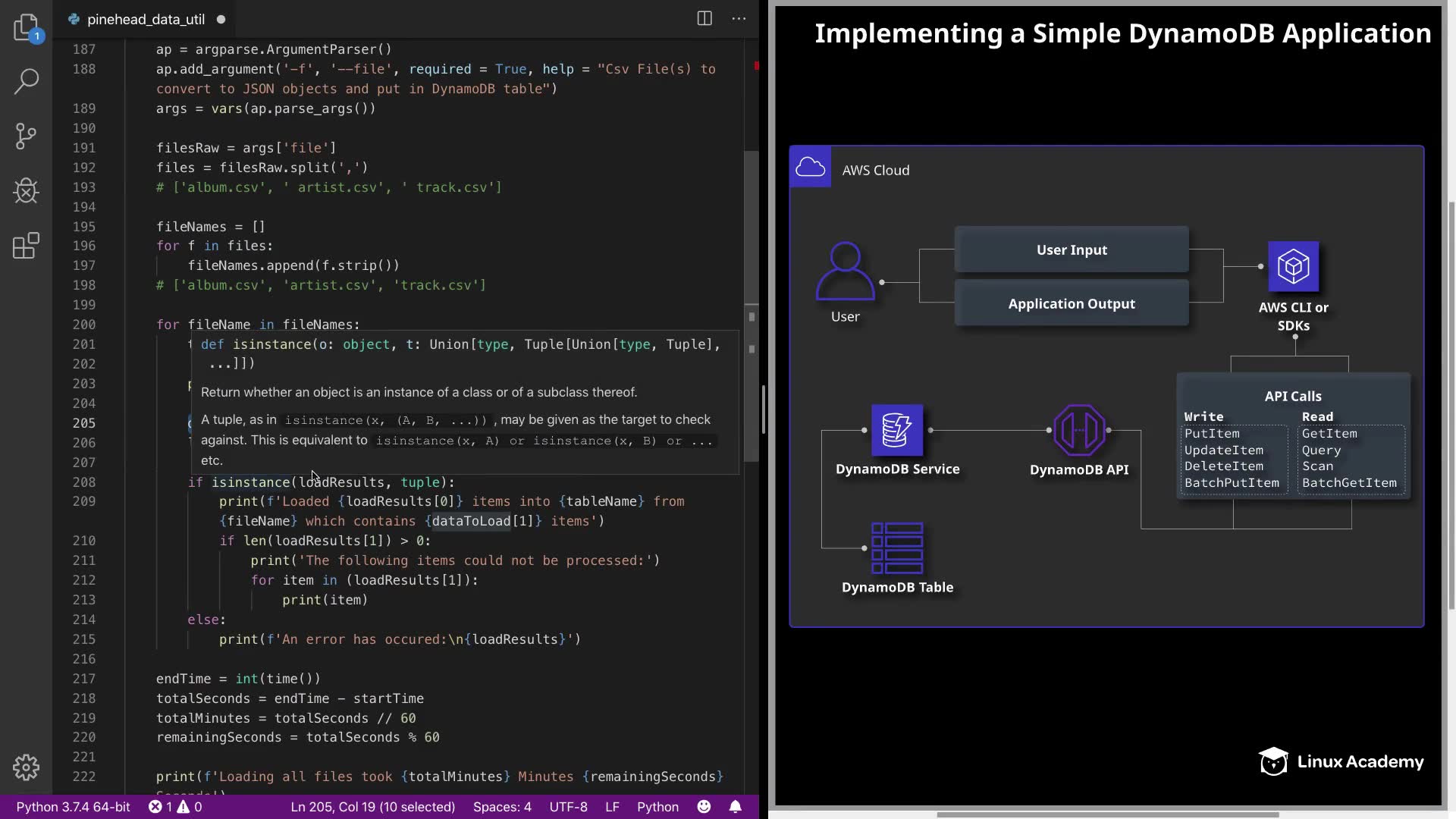This screenshot has width=1456, height=819.
Task: Open the editor more actions ellipsis
Action: [739, 19]
